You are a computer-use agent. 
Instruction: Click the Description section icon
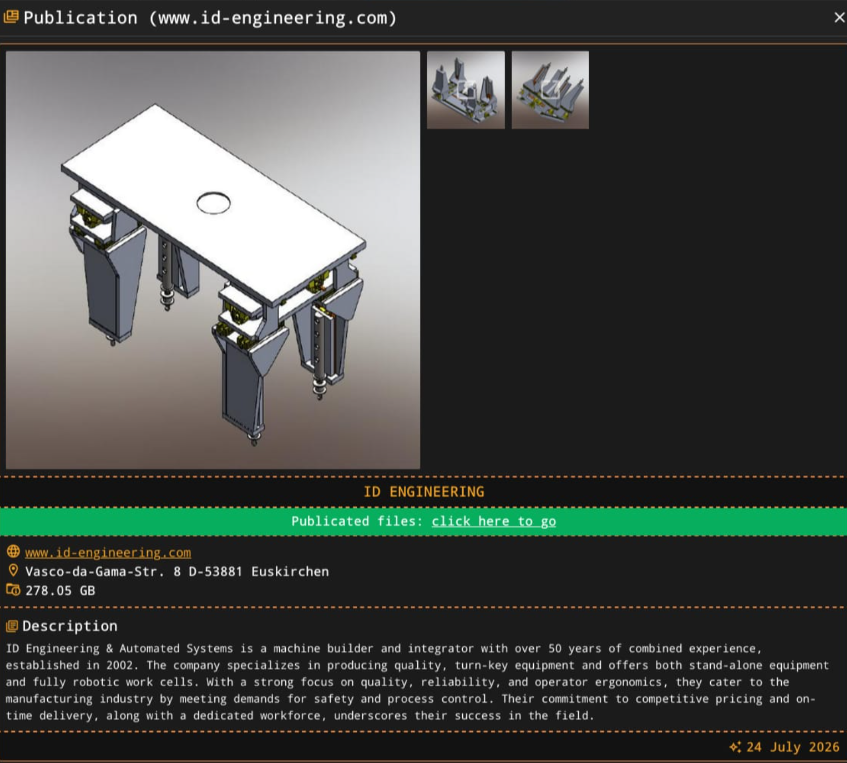(12, 626)
